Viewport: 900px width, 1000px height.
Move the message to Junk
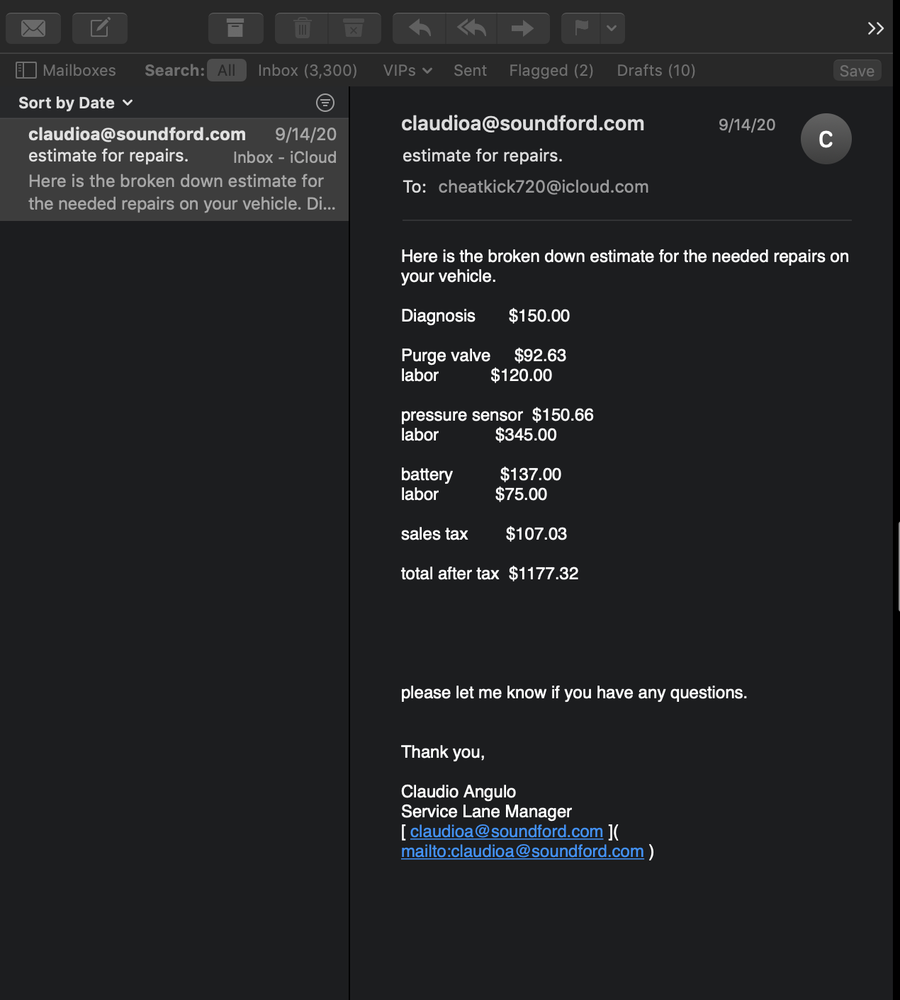click(353, 28)
